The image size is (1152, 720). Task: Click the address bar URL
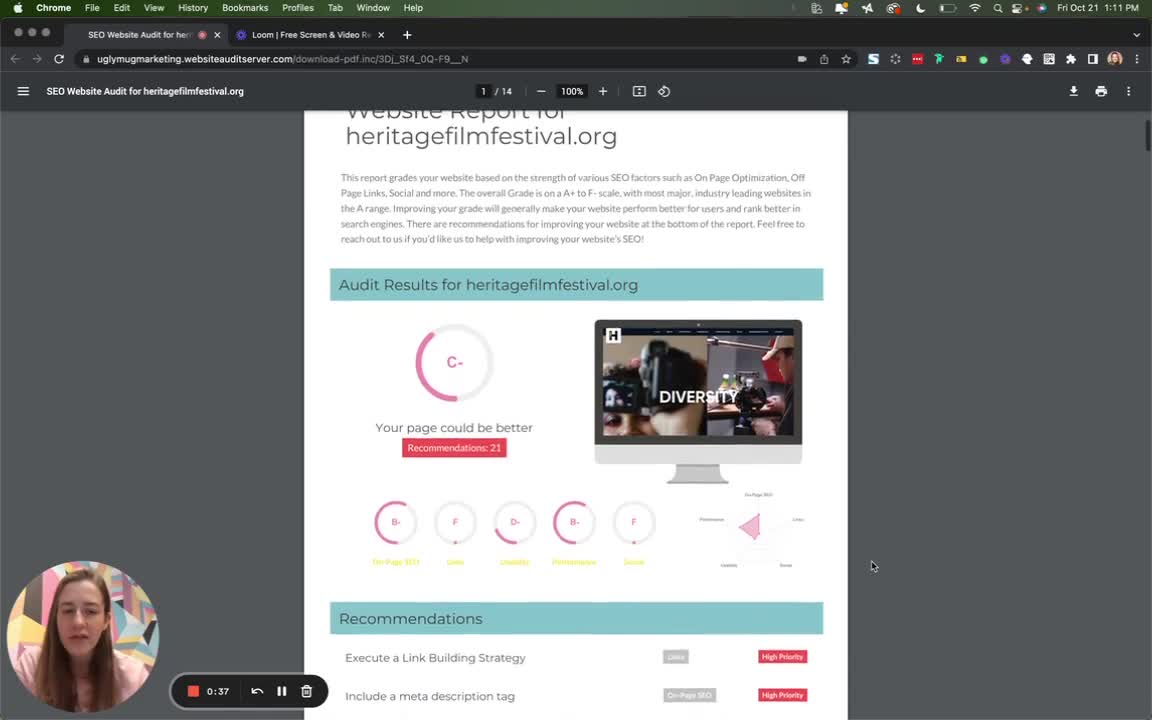click(x=283, y=59)
